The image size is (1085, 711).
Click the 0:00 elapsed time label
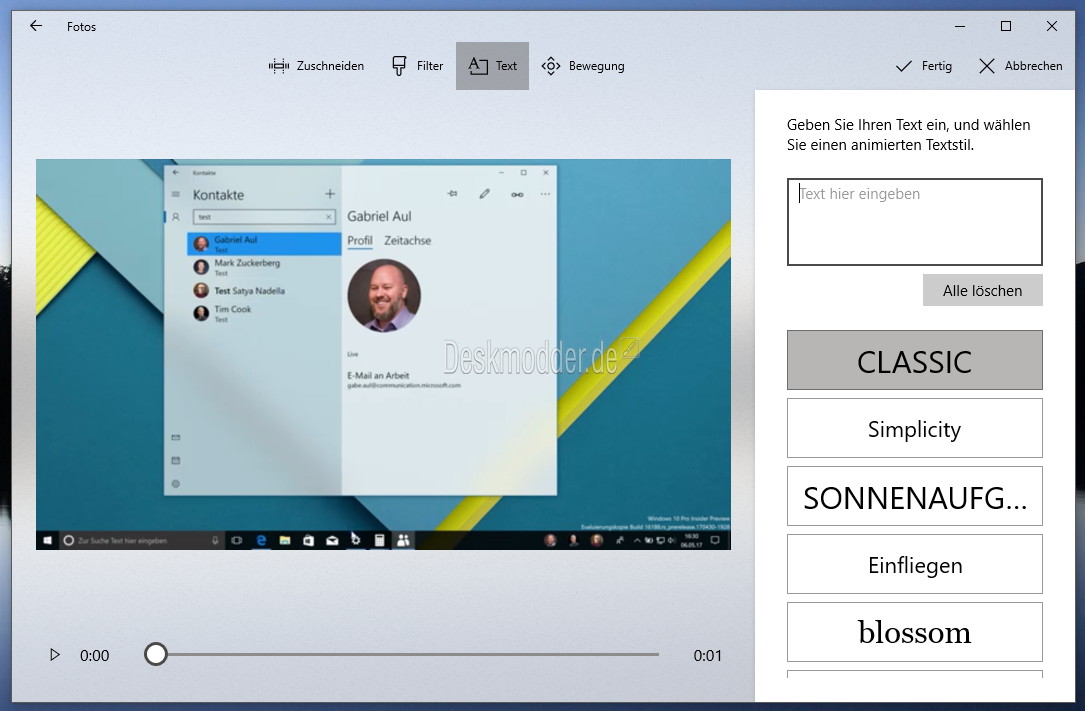coord(95,655)
